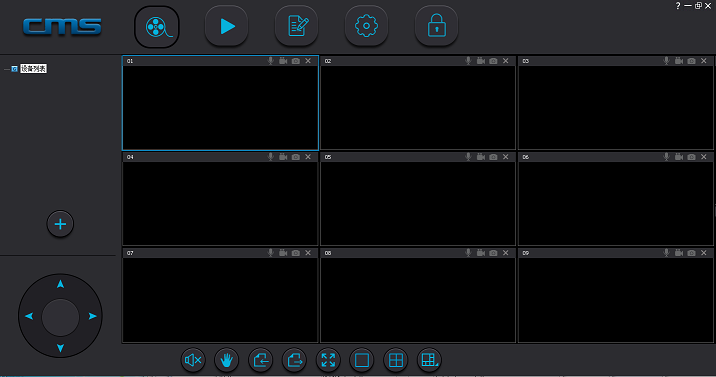Viewport: 716px width, 377px height.
Task: Toggle microphone on channel 04
Action: (x=271, y=157)
